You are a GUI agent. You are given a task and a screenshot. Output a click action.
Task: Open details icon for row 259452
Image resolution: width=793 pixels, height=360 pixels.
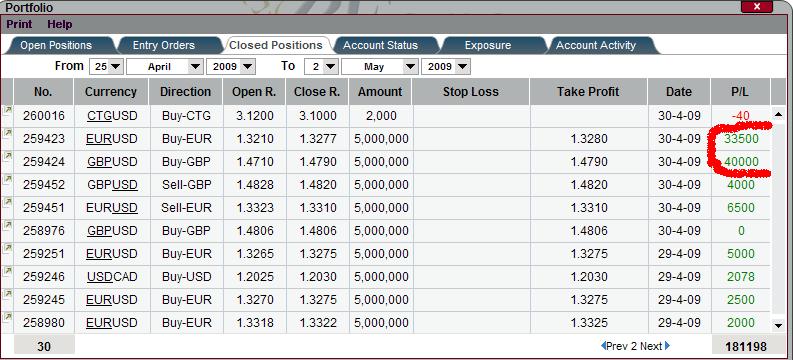coord(7,179)
